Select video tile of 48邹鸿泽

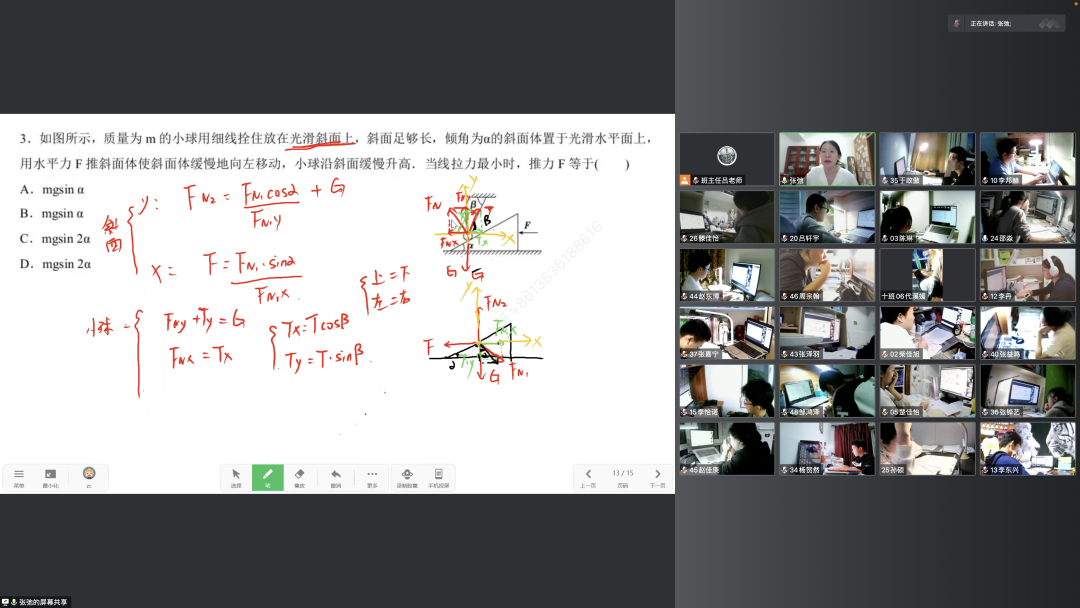[827, 390]
